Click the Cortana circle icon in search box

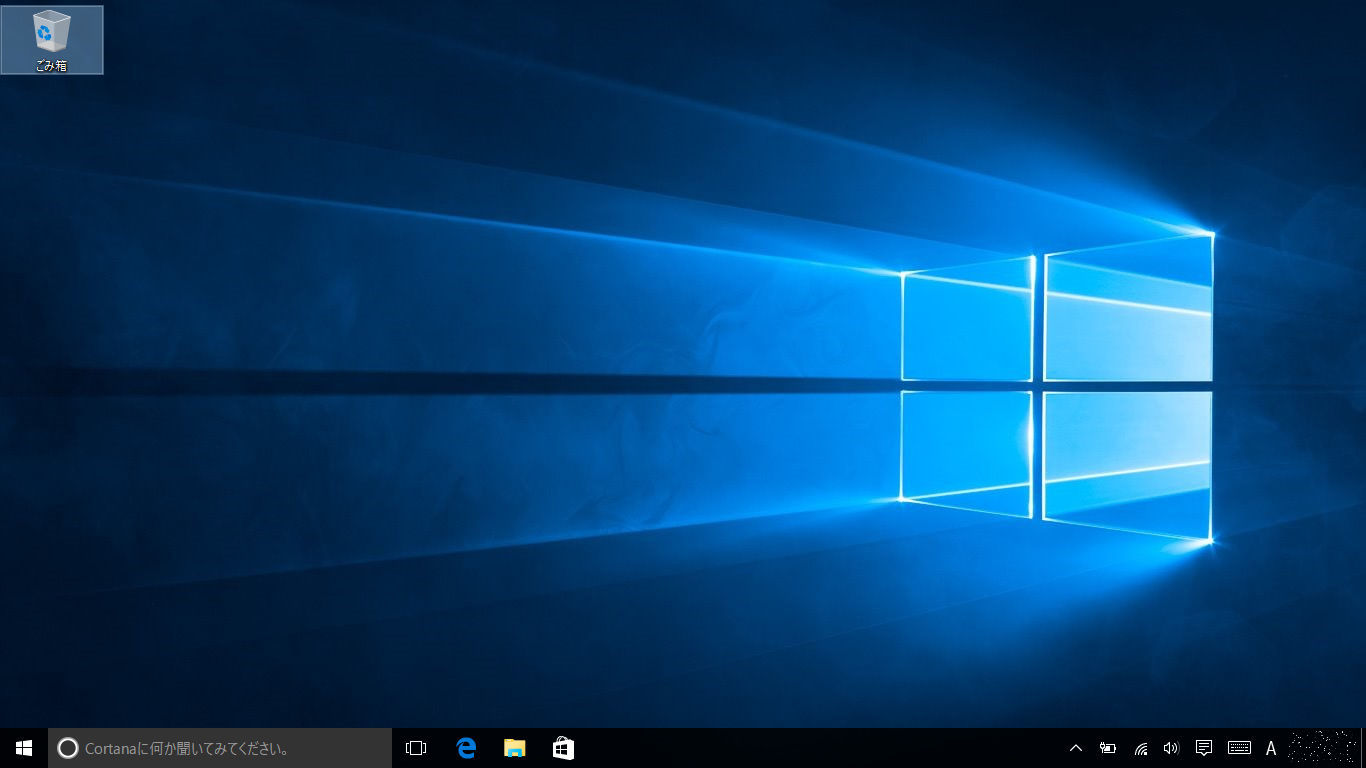point(68,748)
